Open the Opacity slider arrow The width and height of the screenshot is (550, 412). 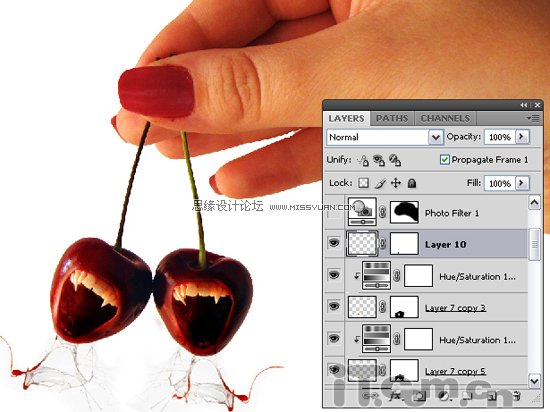click(x=522, y=137)
